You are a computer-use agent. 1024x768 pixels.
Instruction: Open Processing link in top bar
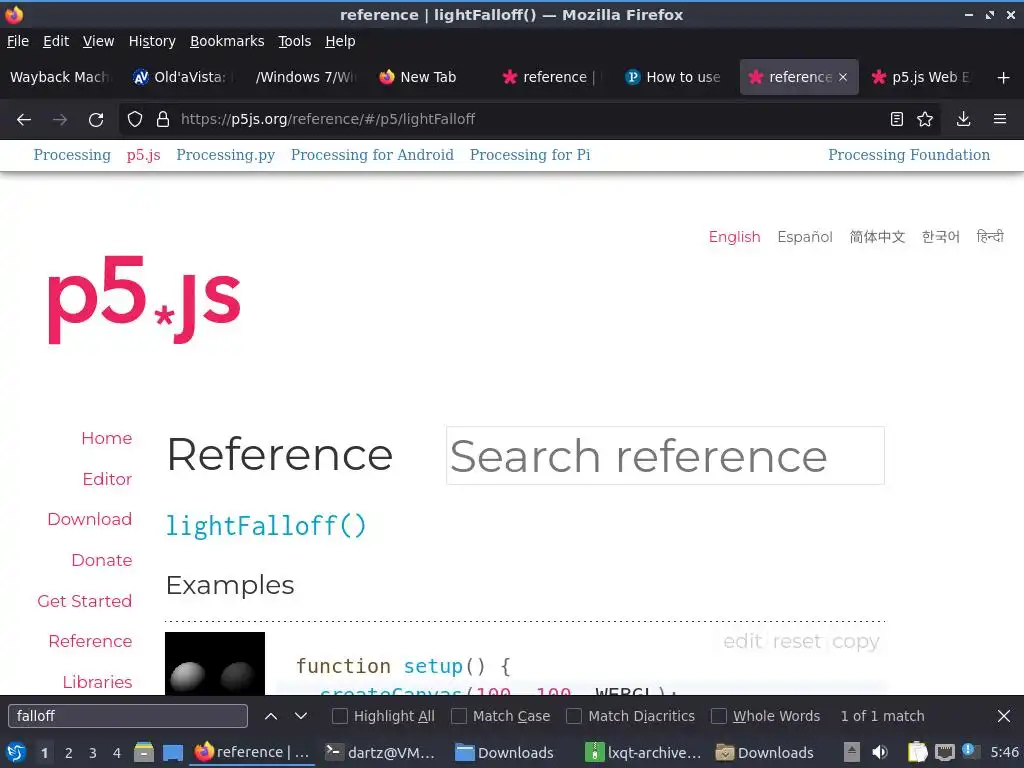[72, 155]
